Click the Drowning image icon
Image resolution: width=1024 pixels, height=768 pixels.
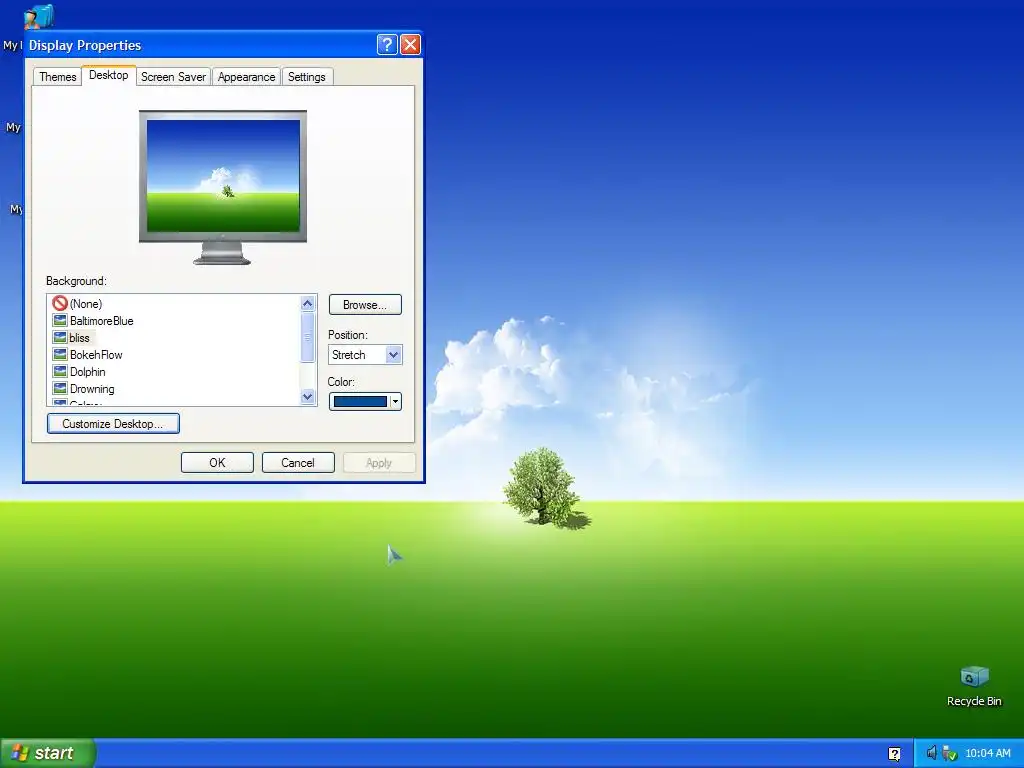[60, 388]
